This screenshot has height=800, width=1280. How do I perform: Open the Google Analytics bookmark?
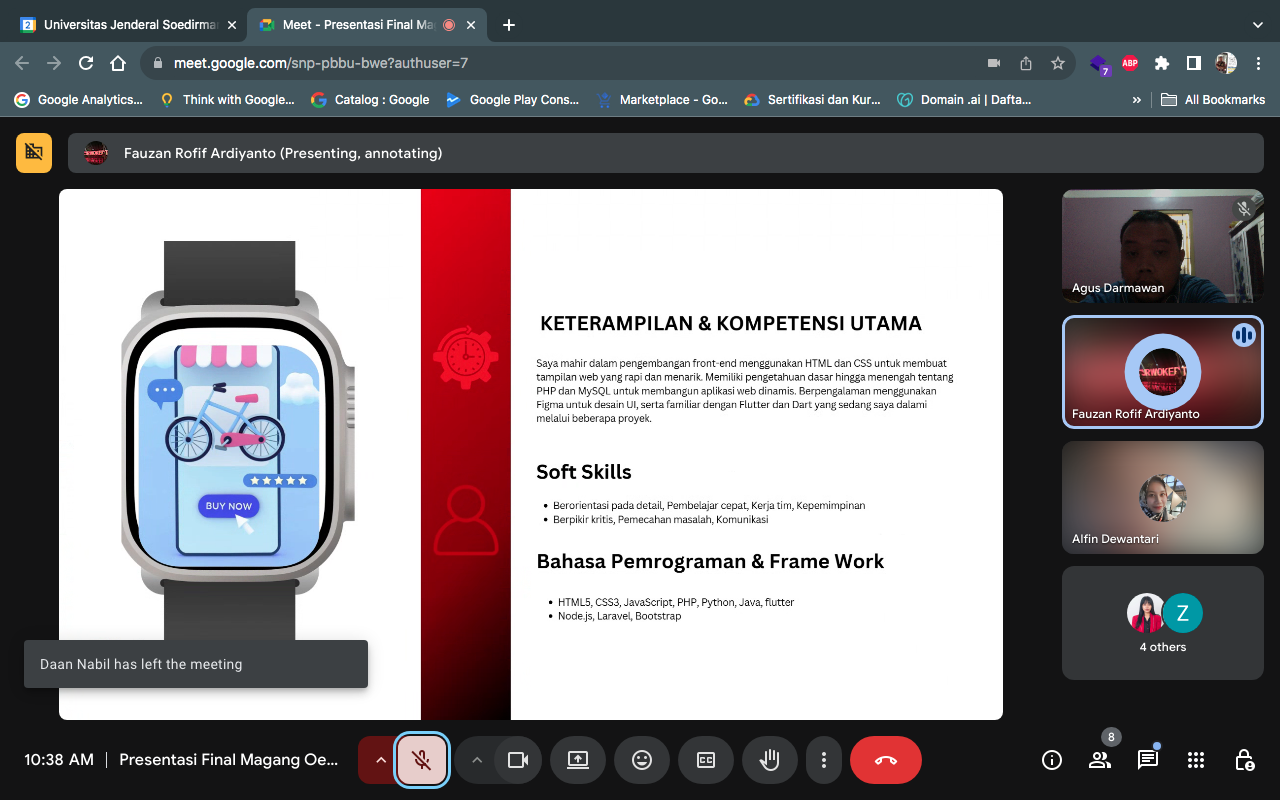coord(79,99)
